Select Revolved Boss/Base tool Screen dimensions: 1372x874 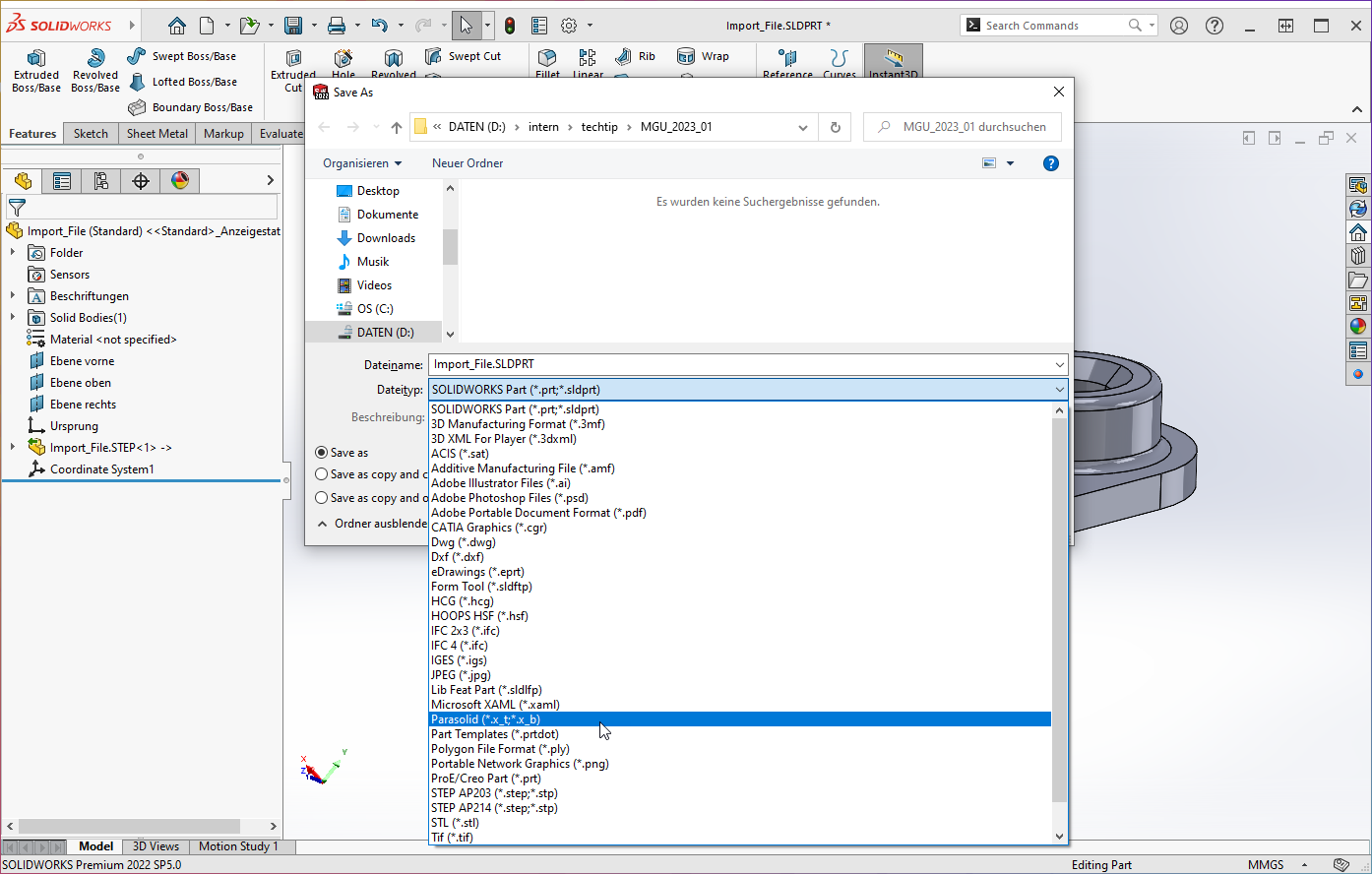pos(95,71)
